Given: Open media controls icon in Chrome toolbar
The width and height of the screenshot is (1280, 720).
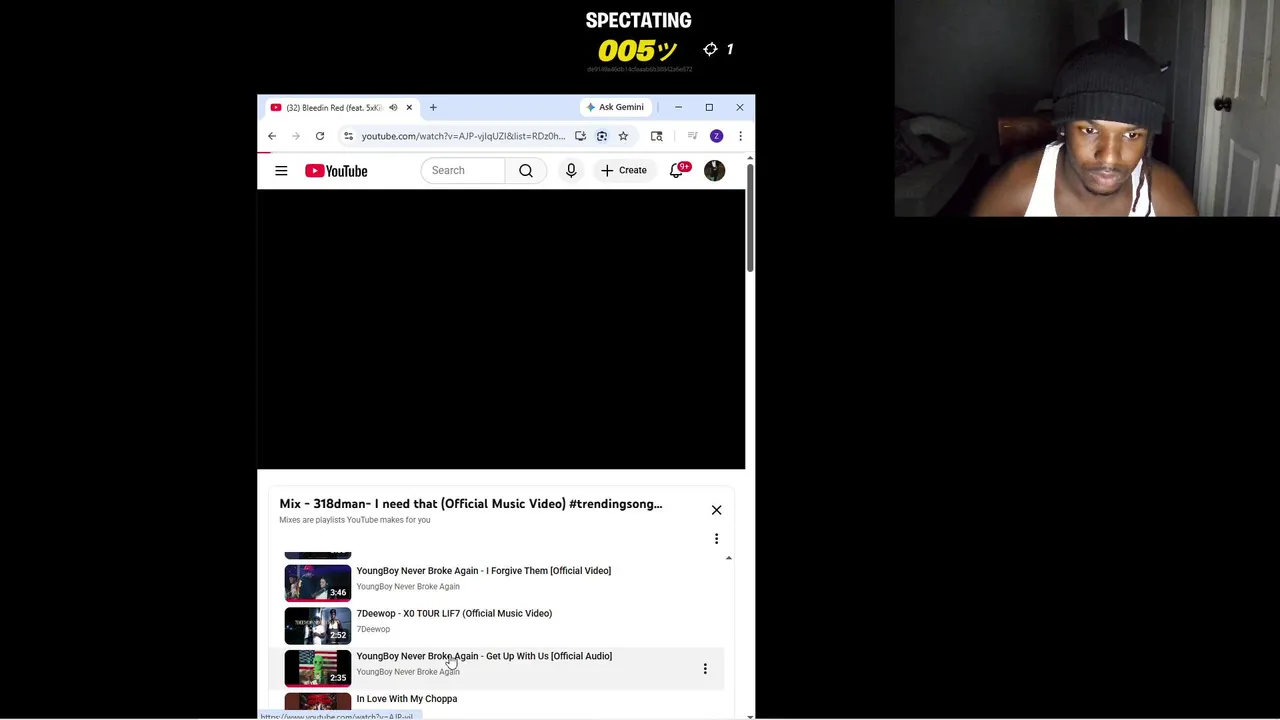Looking at the screenshot, I should pyautogui.click(x=692, y=136).
